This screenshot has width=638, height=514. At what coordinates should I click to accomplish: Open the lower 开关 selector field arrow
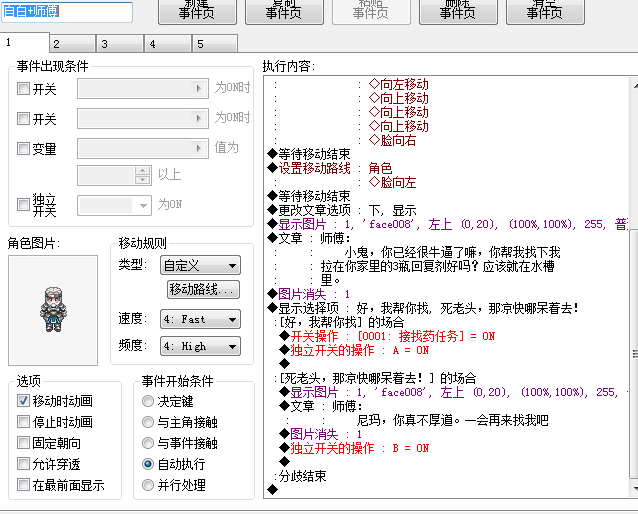(x=198, y=118)
